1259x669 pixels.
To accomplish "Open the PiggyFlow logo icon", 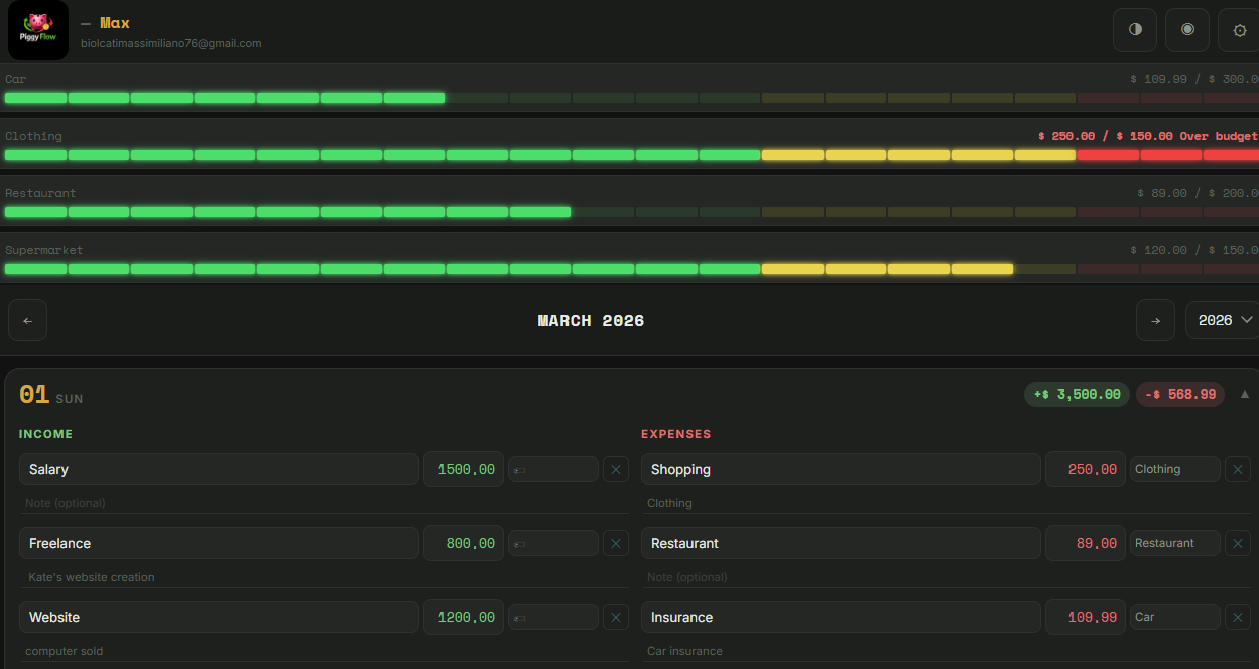I will coord(38,30).
